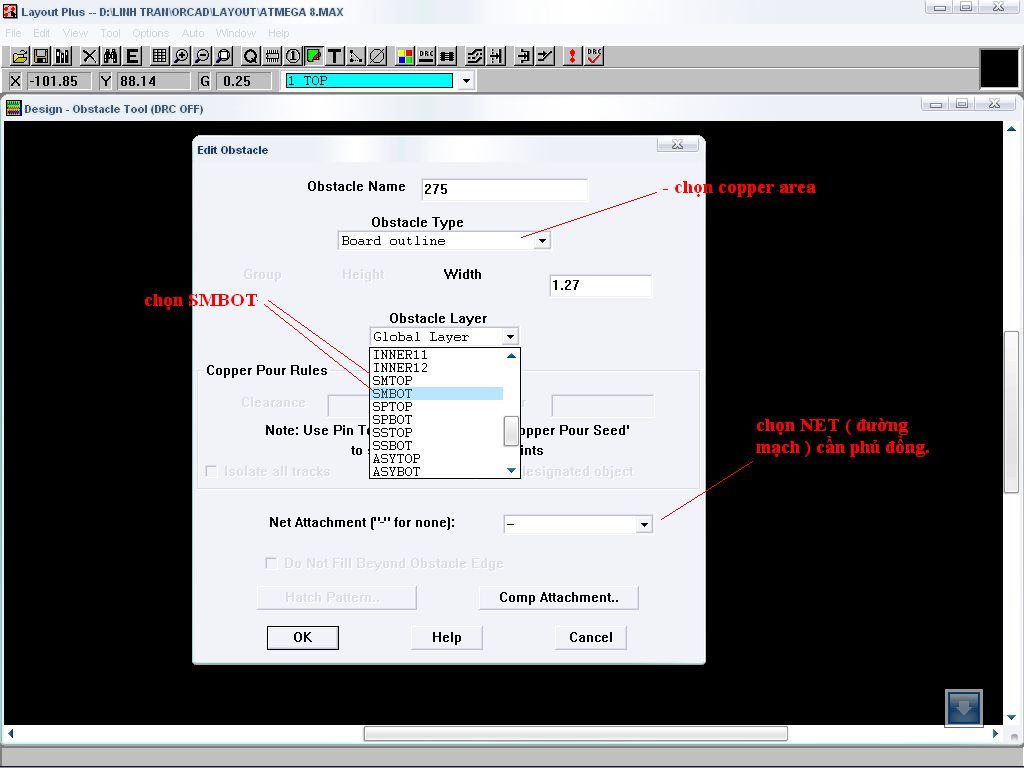Click the Comp Attachment.. button

558,598
